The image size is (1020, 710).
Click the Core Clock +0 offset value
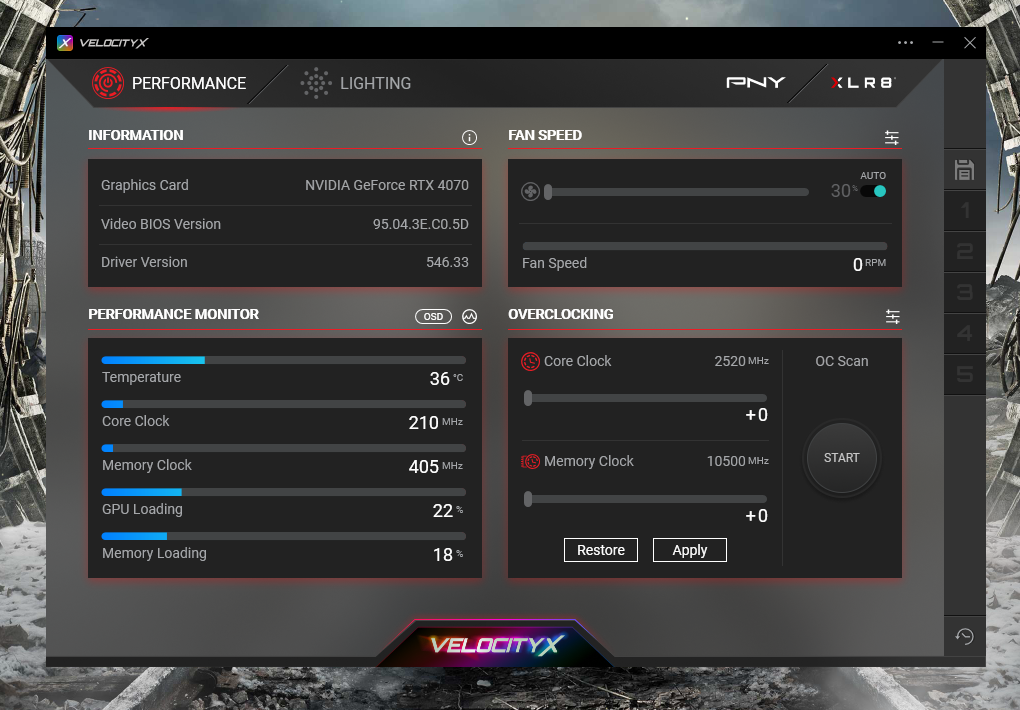pos(757,415)
